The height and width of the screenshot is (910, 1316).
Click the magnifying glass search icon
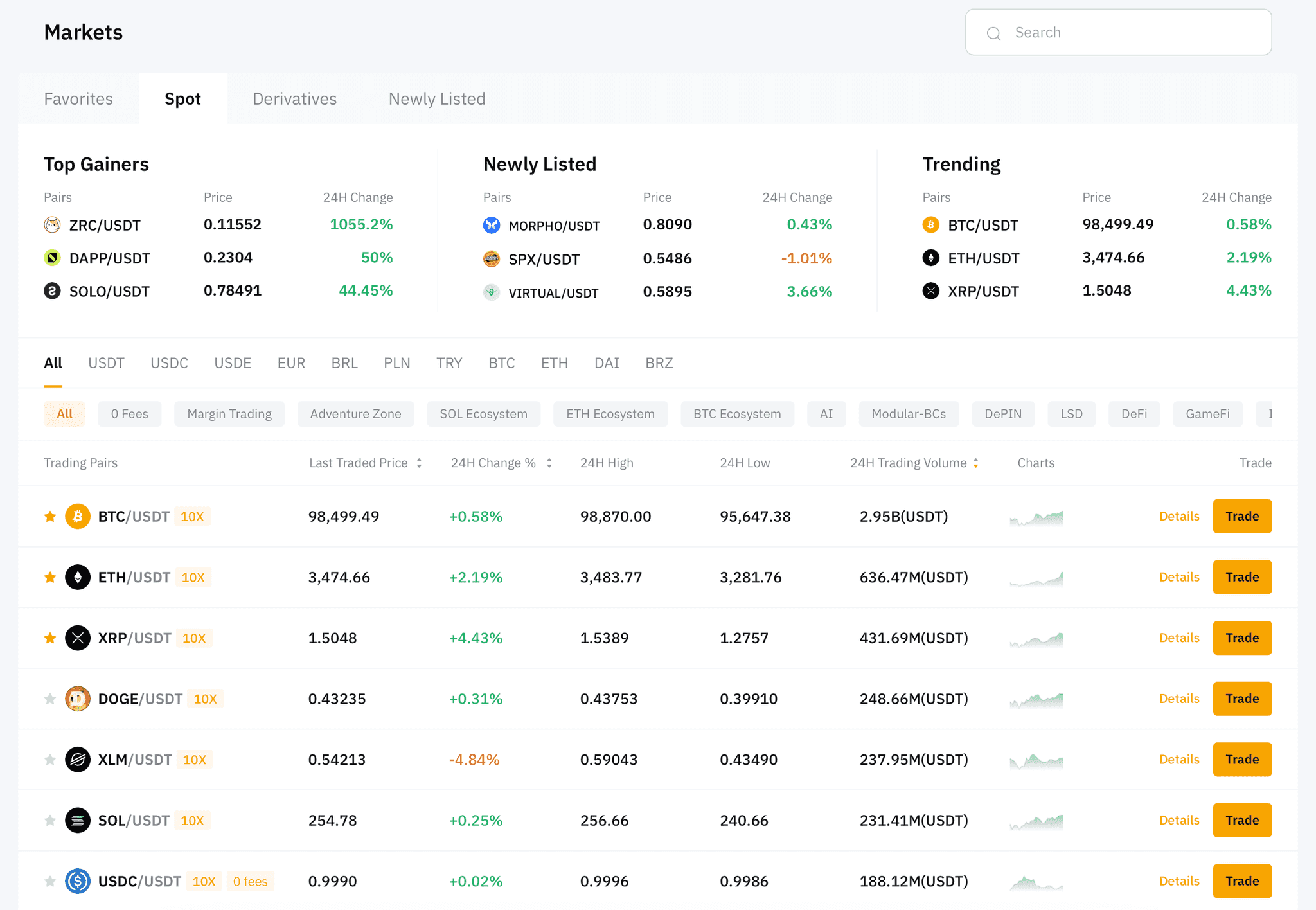point(993,32)
